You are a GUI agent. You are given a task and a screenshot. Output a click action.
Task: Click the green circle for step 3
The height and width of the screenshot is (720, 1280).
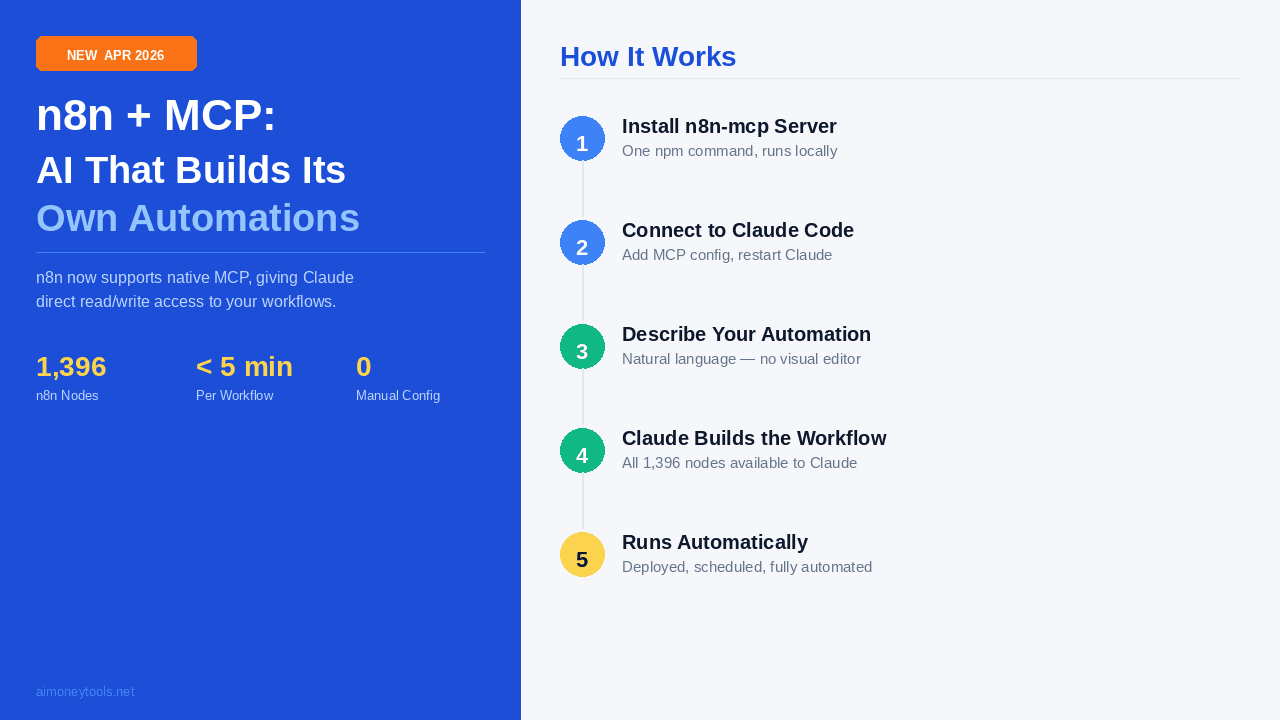[x=582, y=348]
